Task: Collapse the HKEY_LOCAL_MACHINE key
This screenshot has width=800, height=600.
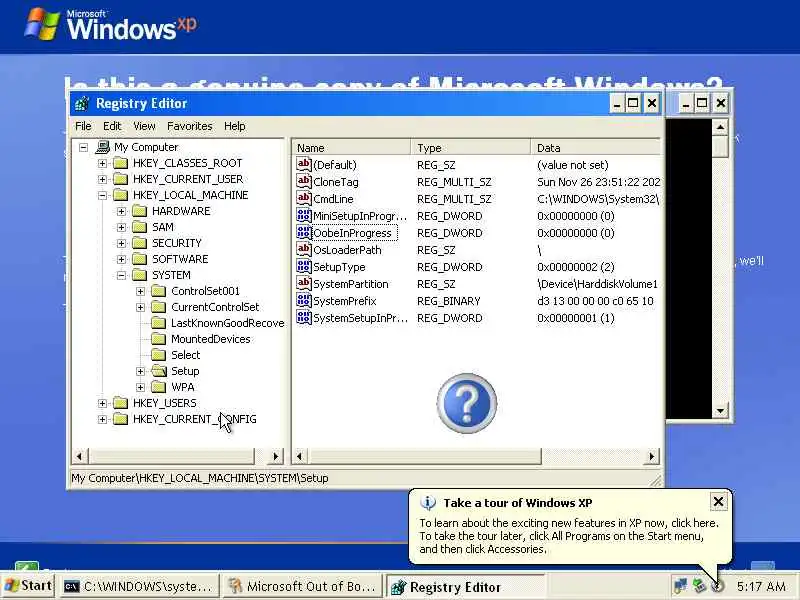Action: (x=103, y=195)
